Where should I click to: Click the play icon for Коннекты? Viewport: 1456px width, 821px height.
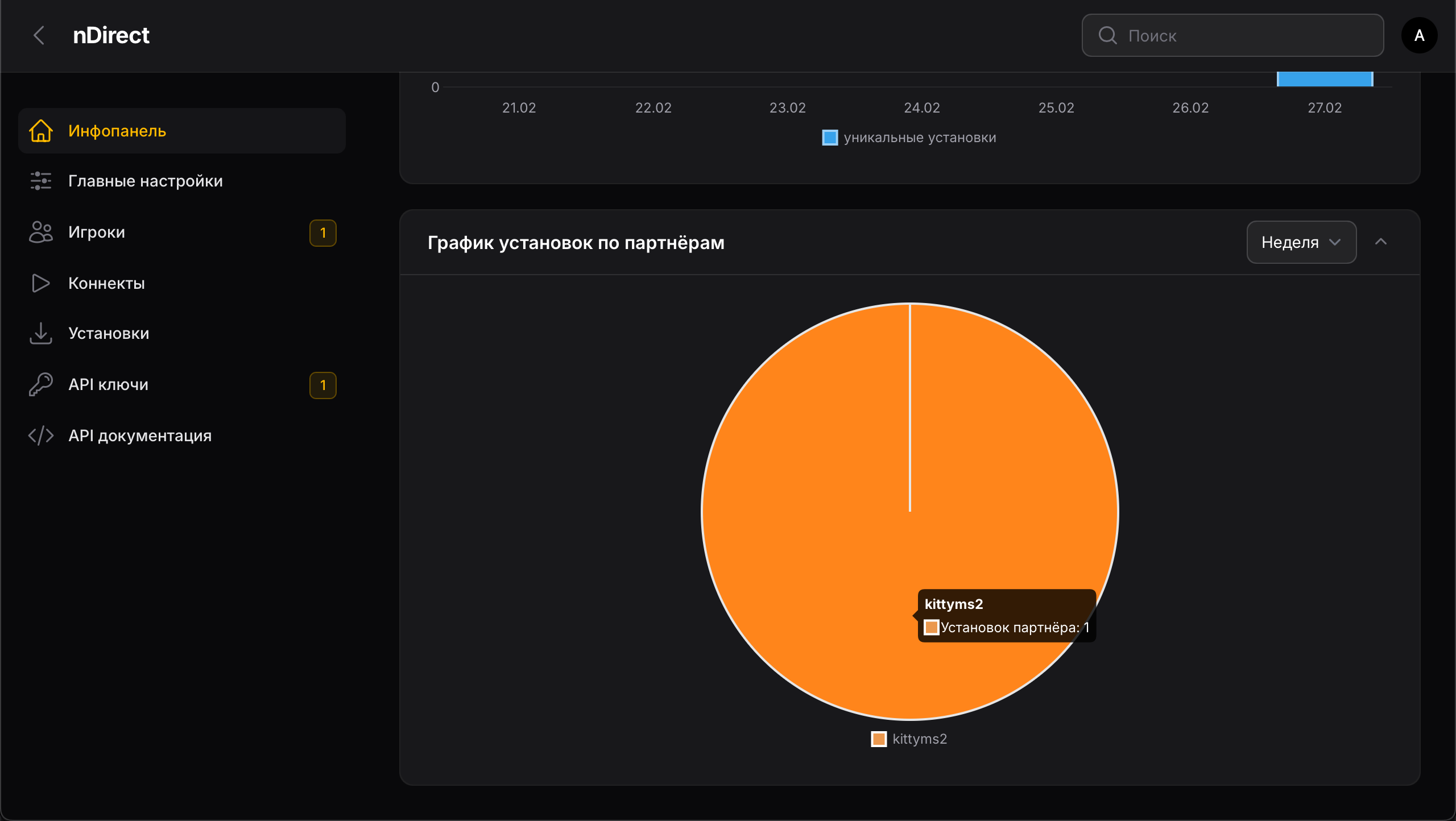41,283
